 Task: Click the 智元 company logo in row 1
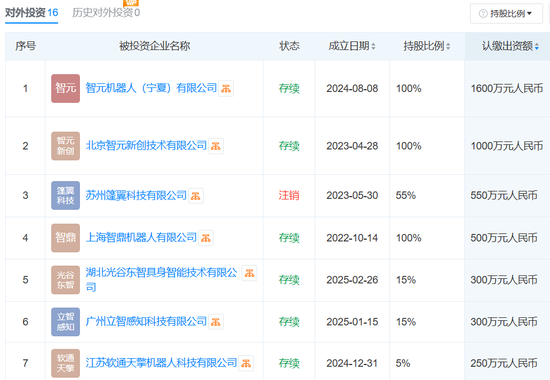[66, 88]
